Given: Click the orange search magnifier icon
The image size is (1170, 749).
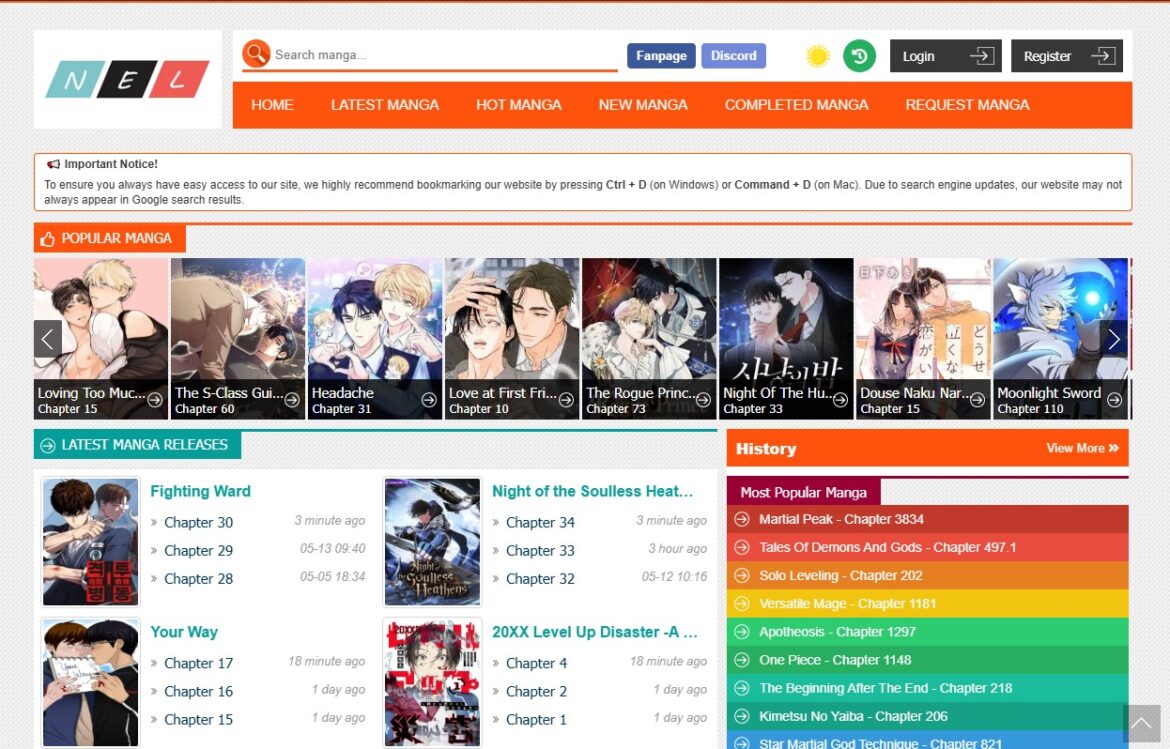Looking at the screenshot, I should click(x=256, y=54).
